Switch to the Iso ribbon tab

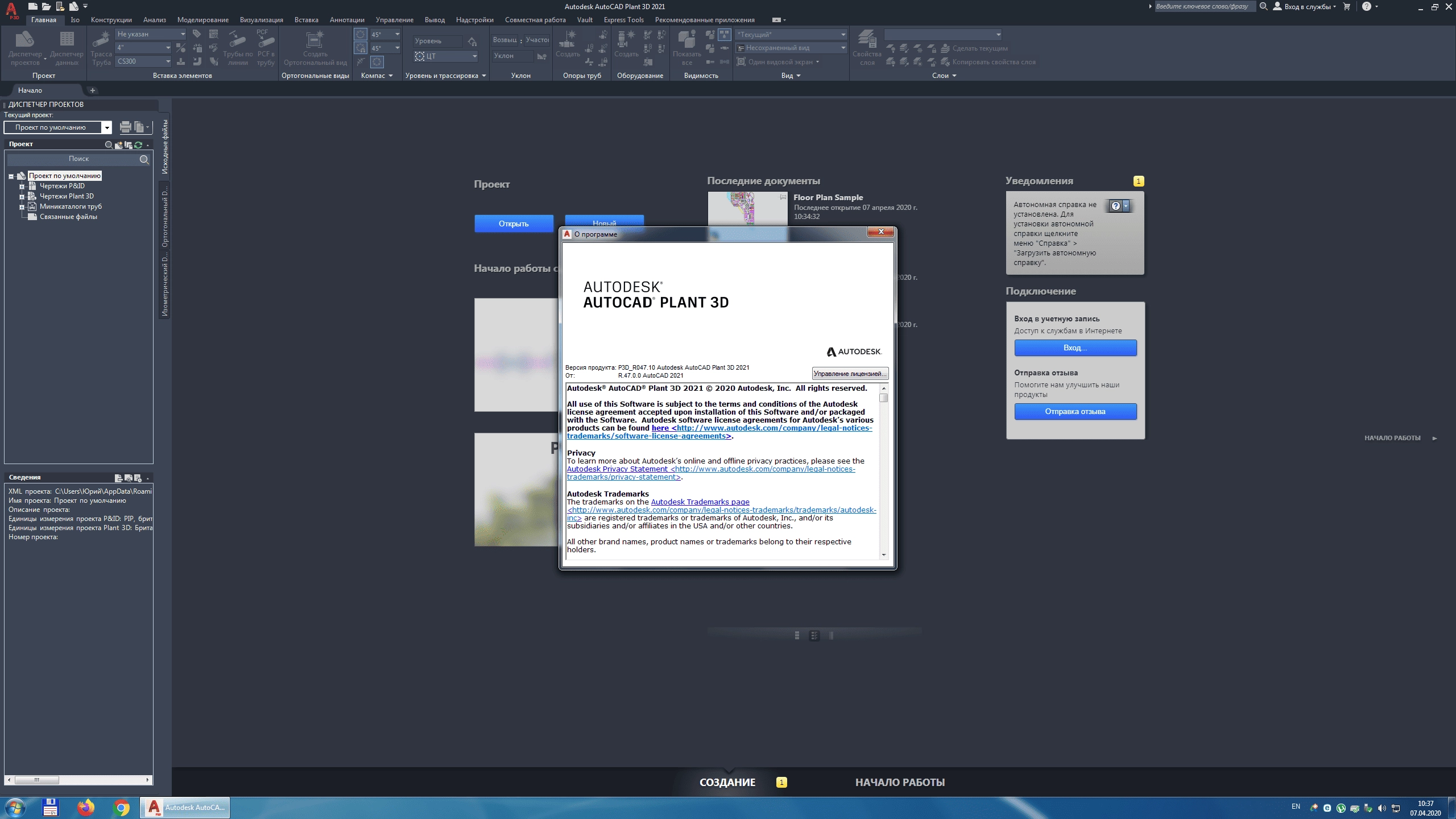click(75, 20)
